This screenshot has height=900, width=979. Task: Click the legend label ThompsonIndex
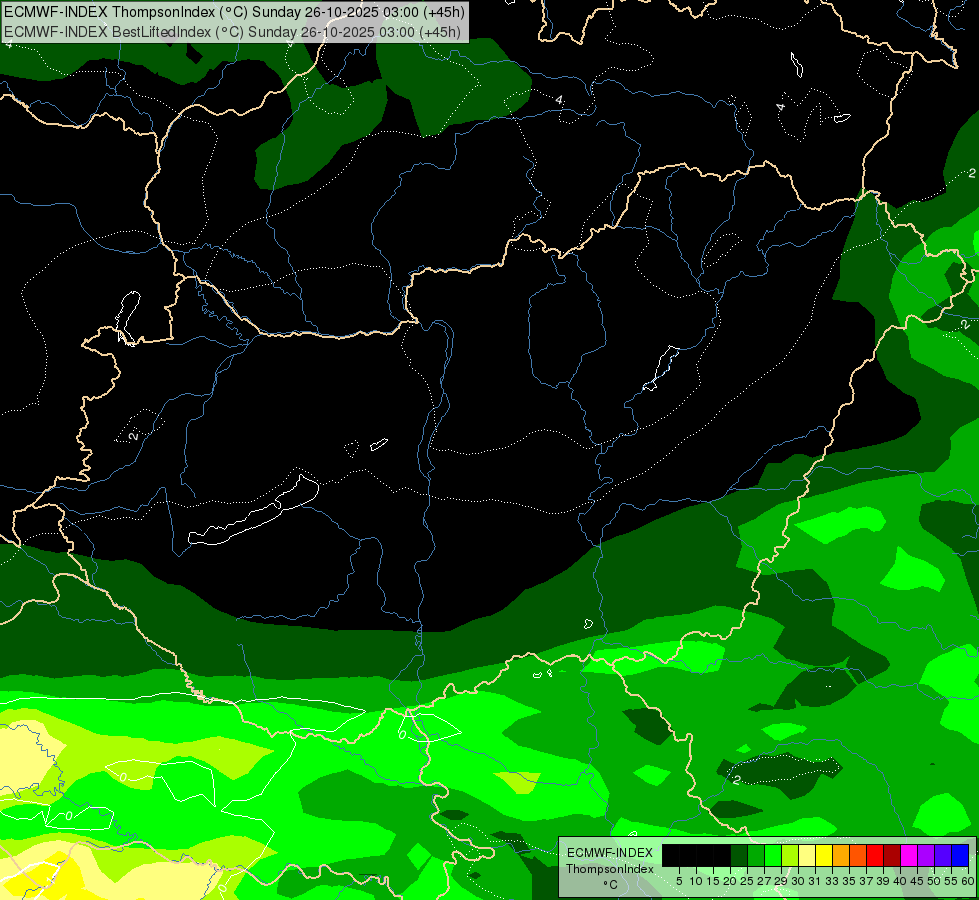pos(610,869)
